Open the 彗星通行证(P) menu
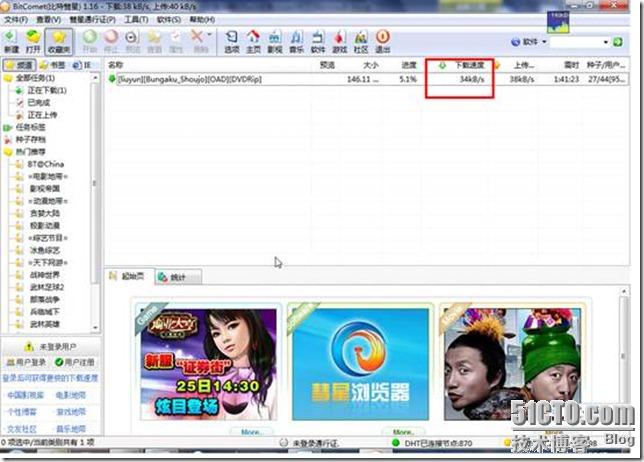 (92, 20)
